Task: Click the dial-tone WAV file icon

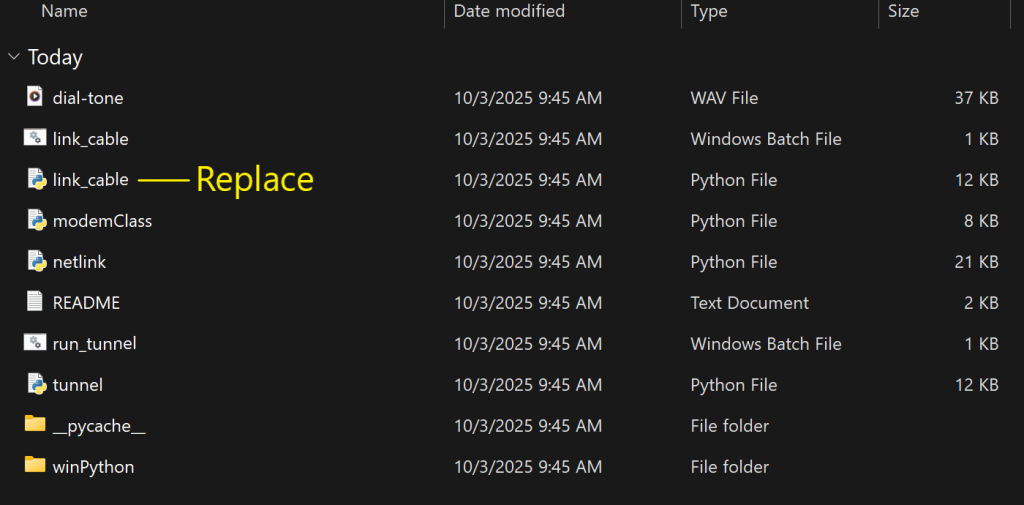Action: coord(35,97)
